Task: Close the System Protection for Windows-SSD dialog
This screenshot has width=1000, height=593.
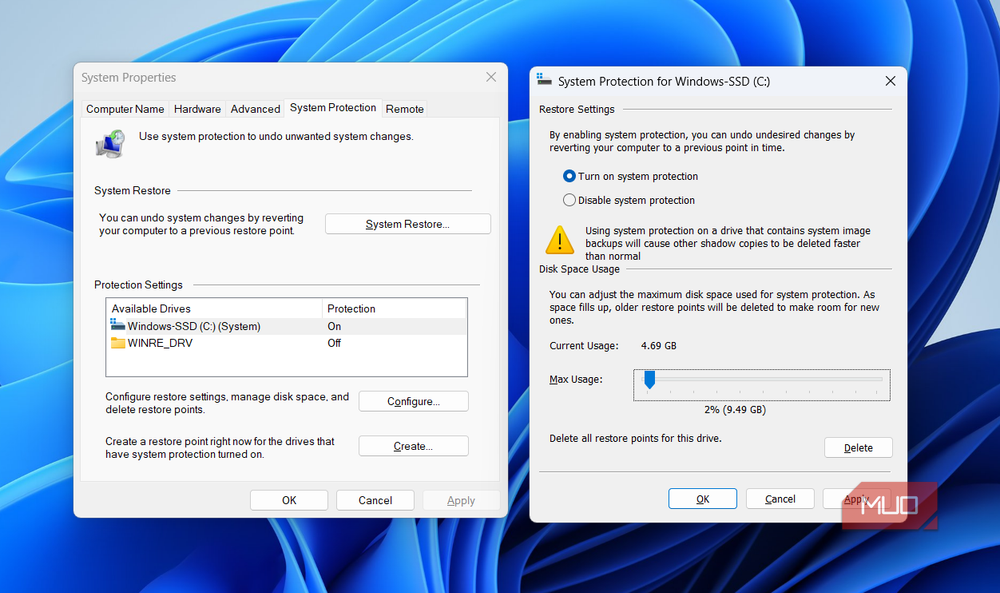Action: pyautogui.click(x=890, y=81)
